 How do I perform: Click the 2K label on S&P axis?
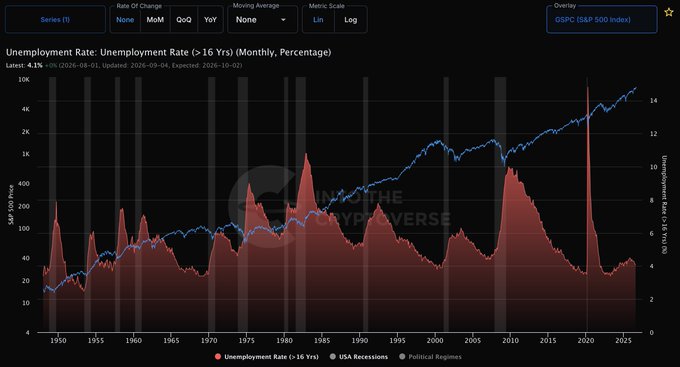tap(26, 131)
